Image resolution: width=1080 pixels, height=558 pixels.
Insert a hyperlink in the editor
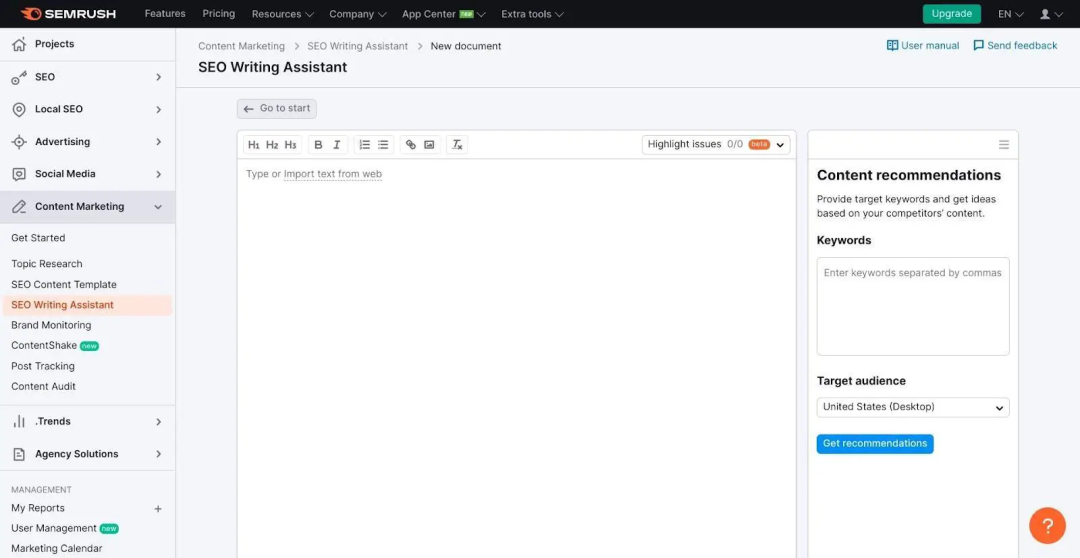tap(411, 145)
